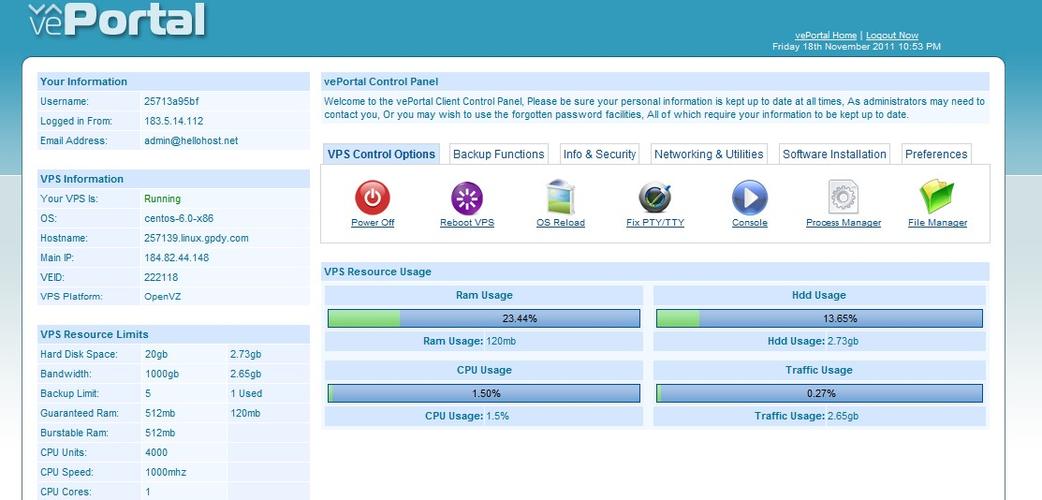The width and height of the screenshot is (1042, 500).
Task: Select the Networking & Utilities tab
Action: pyautogui.click(x=709, y=154)
